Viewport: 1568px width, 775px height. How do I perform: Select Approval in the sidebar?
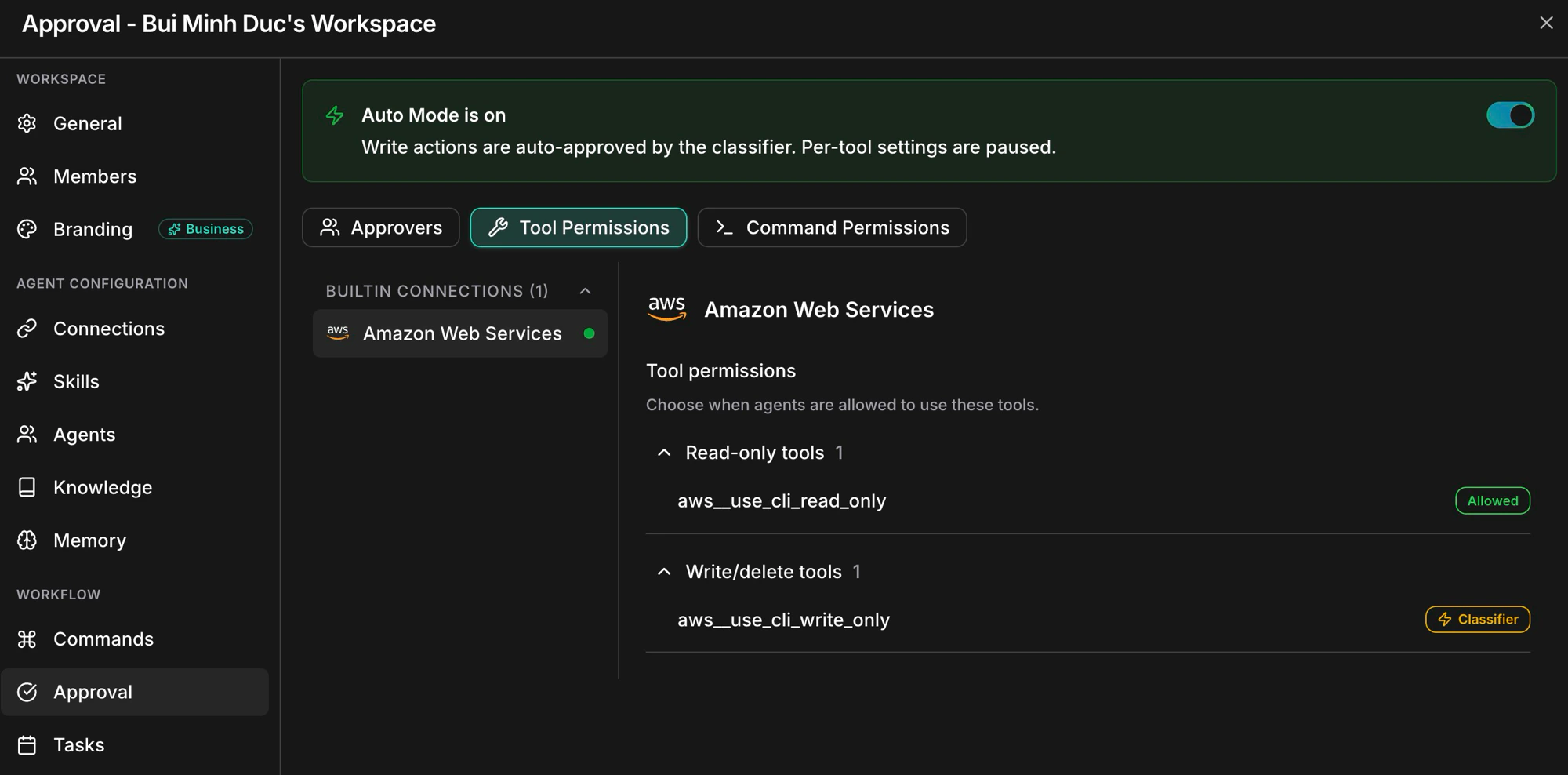135,692
